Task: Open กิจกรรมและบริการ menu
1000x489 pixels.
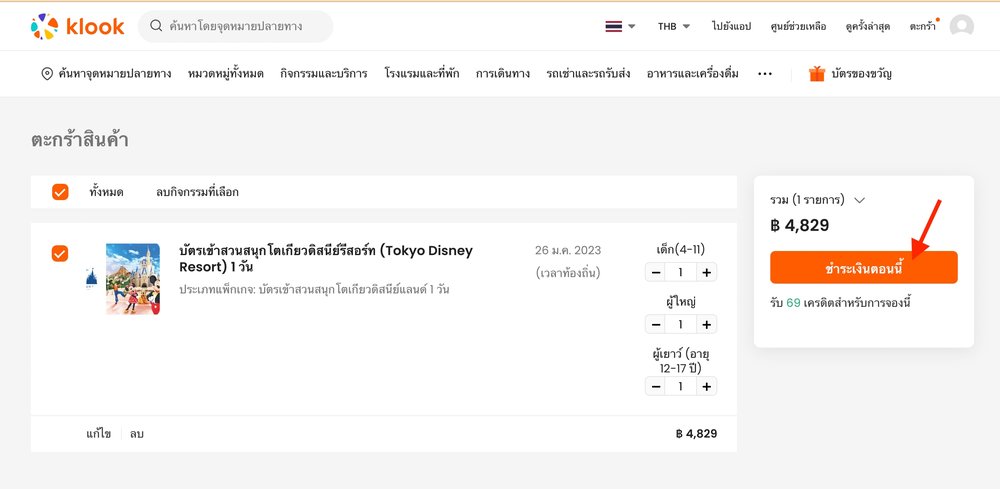Action: point(324,73)
